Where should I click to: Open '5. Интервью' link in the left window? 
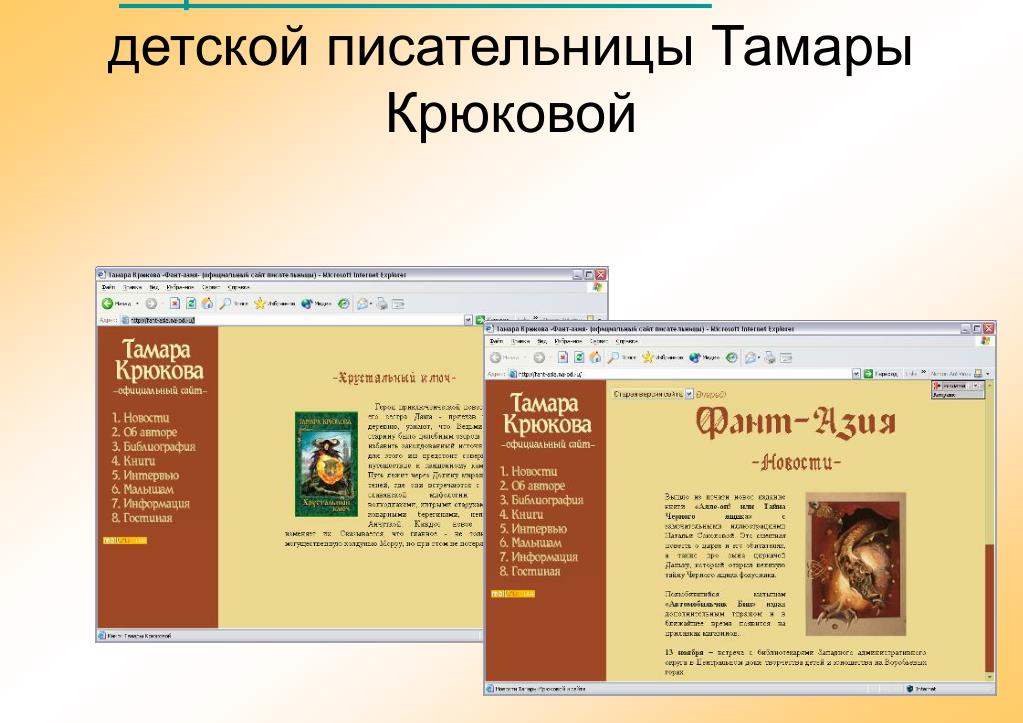(x=145, y=475)
